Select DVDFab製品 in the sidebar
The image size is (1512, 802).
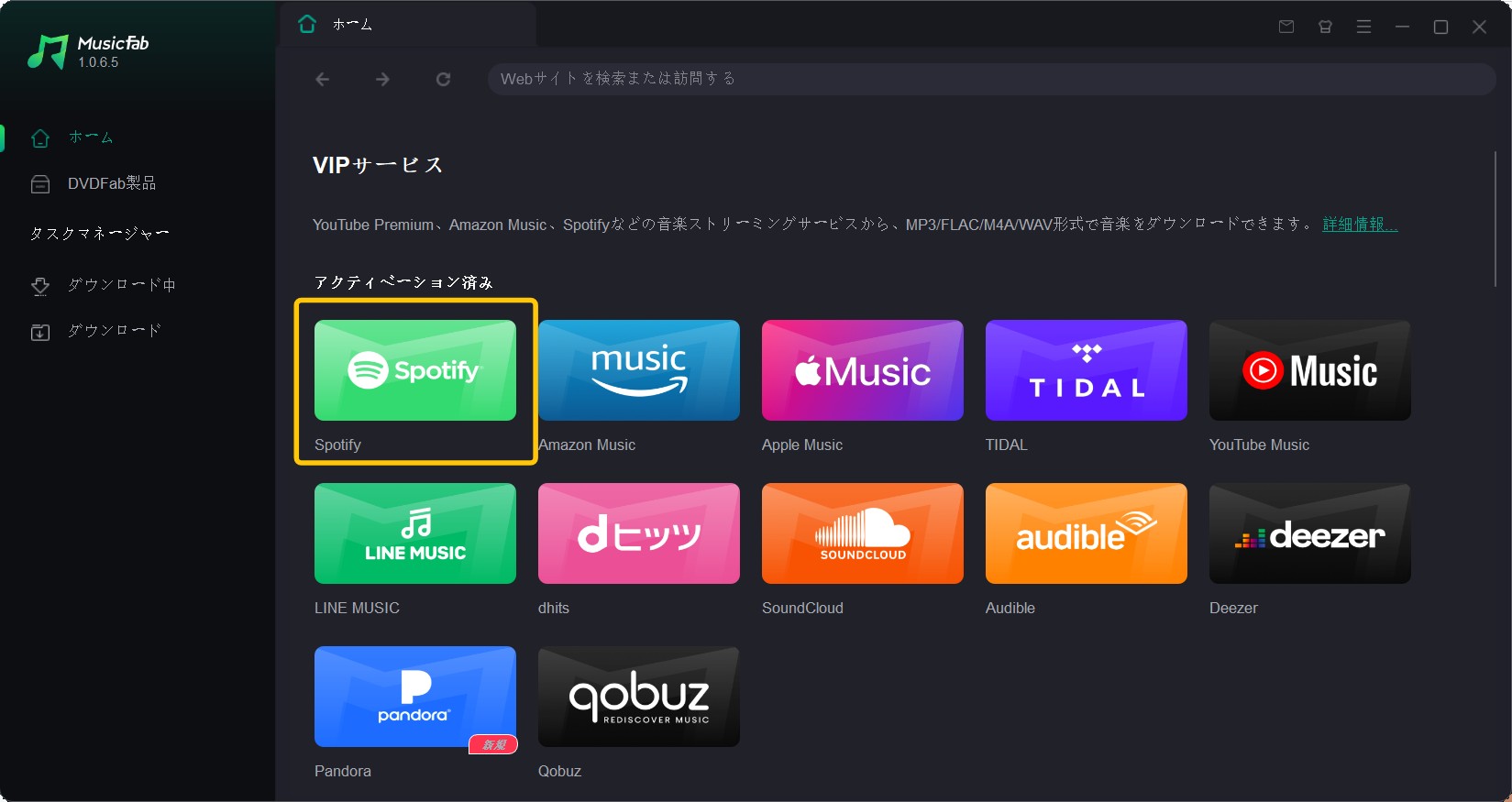(x=112, y=183)
